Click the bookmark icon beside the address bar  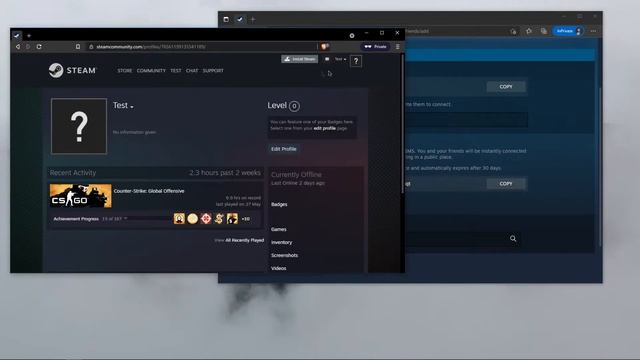point(78,47)
